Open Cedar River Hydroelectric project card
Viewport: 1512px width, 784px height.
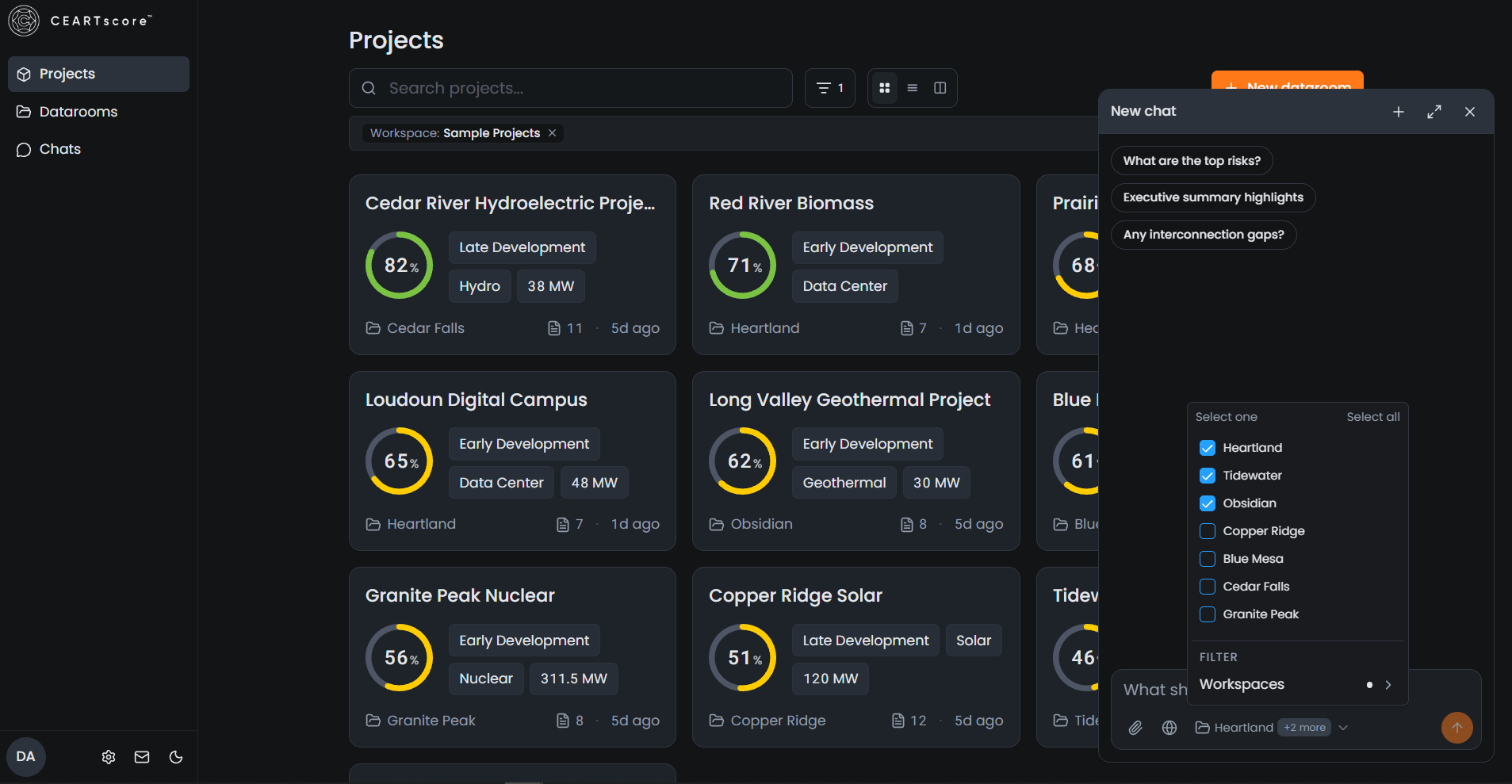click(512, 265)
